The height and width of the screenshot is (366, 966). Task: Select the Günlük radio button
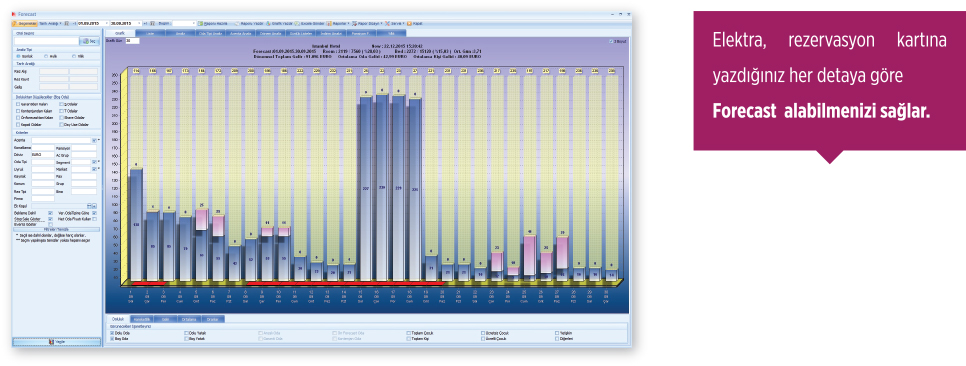point(18,55)
